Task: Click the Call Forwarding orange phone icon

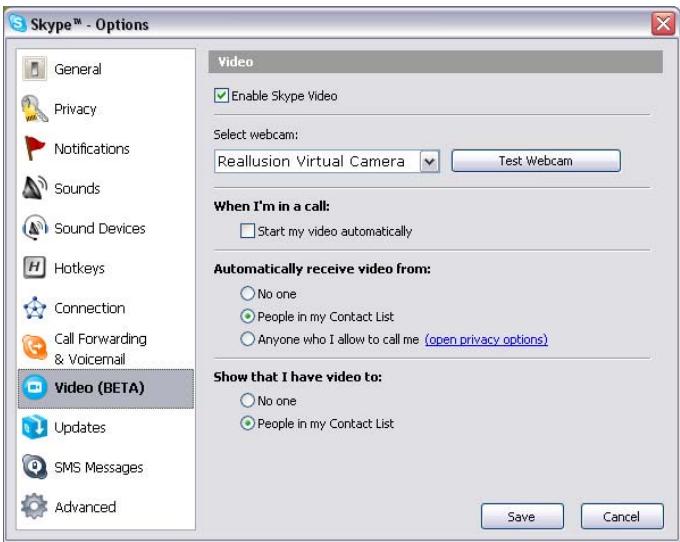Action: pyautogui.click(x=34, y=347)
